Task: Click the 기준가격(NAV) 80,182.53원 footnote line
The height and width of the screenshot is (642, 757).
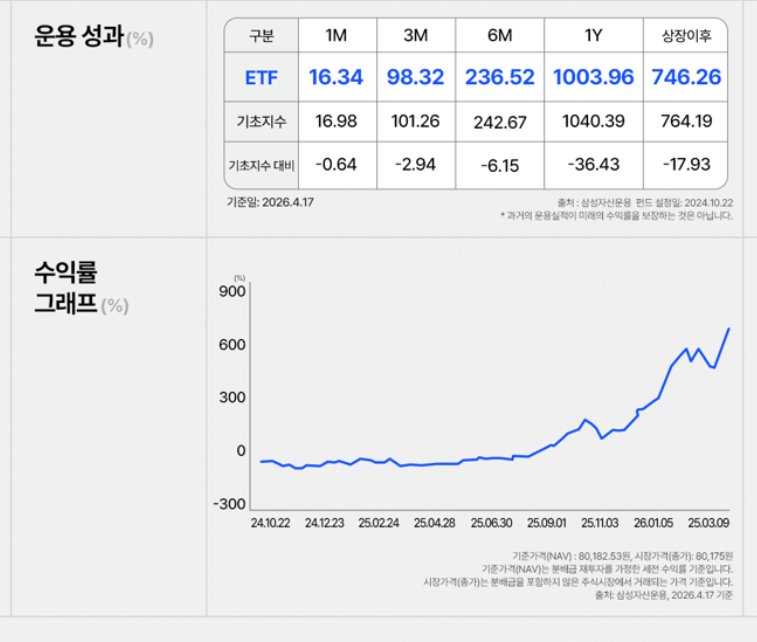Action: click(622, 555)
